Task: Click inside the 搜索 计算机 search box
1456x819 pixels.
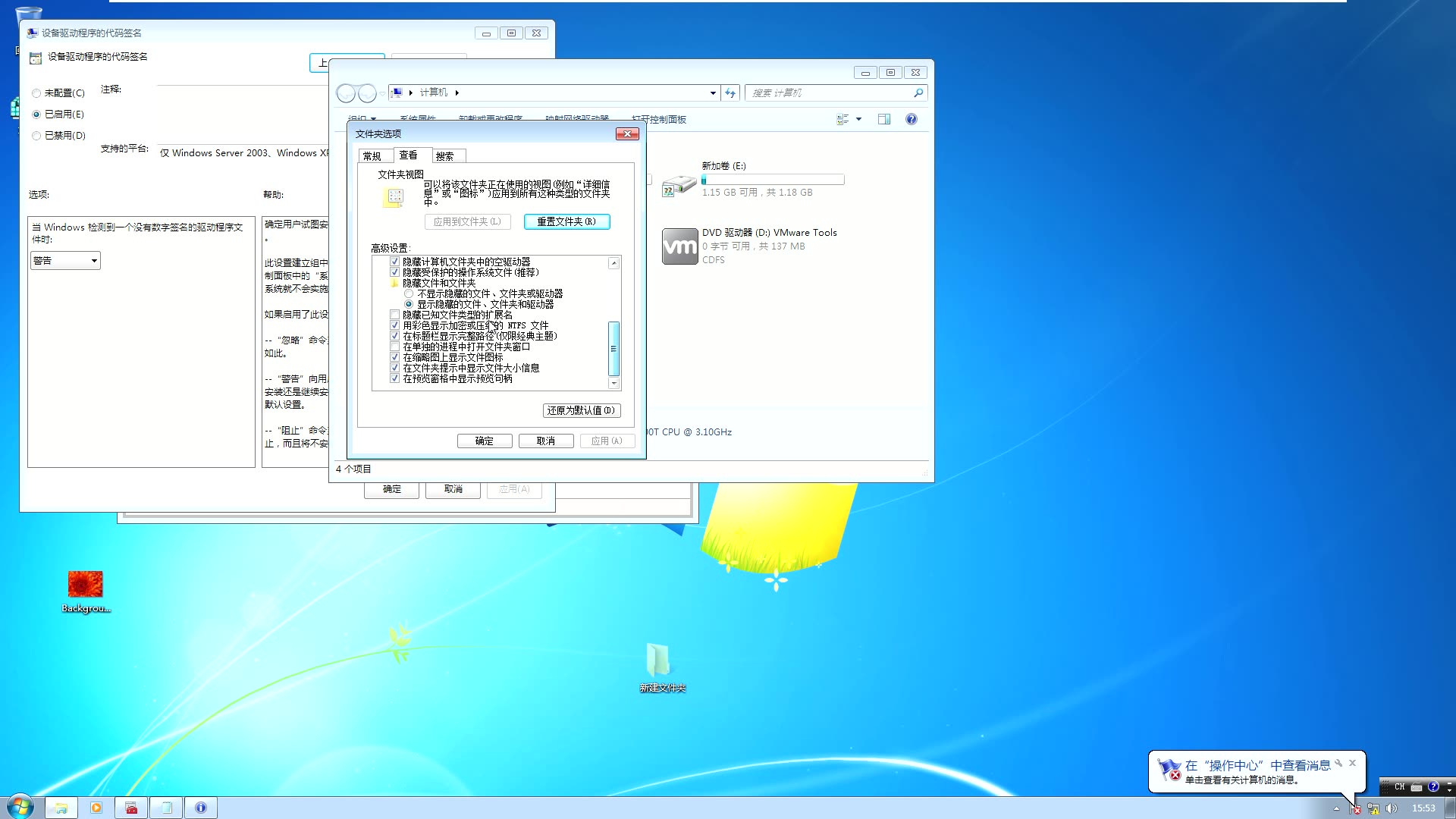Action: click(x=827, y=93)
